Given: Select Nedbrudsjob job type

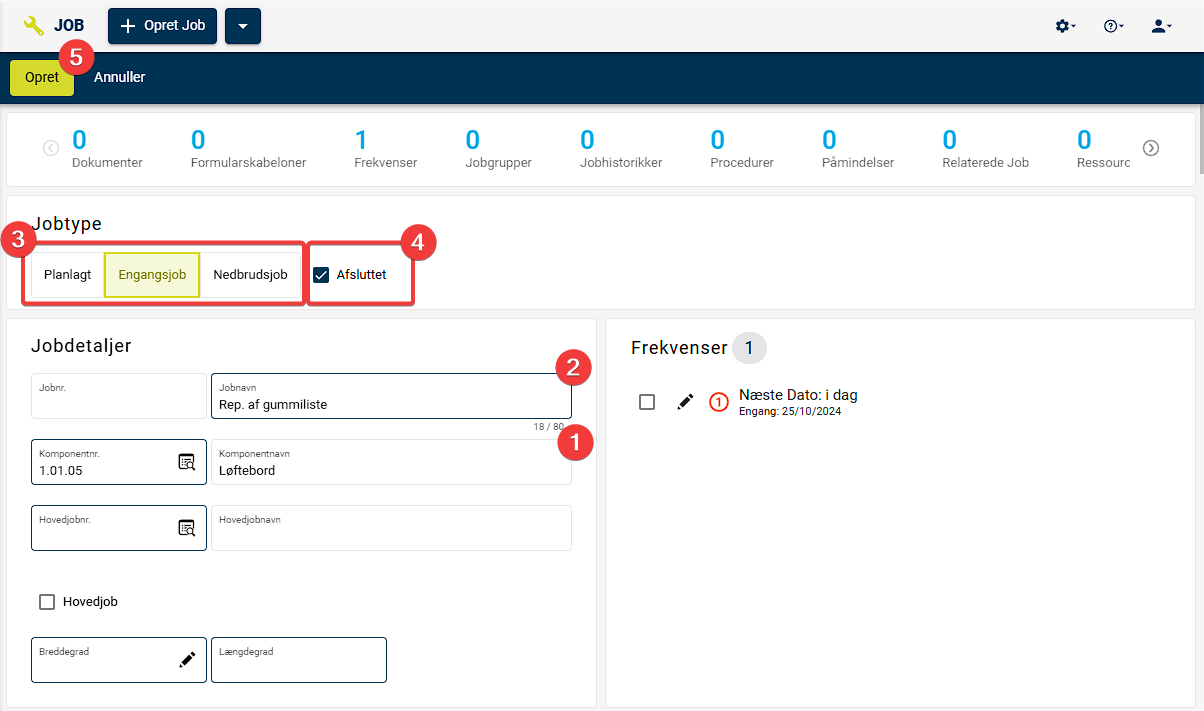Looking at the screenshot, I should pyautogui.click(x=250, y=275).
